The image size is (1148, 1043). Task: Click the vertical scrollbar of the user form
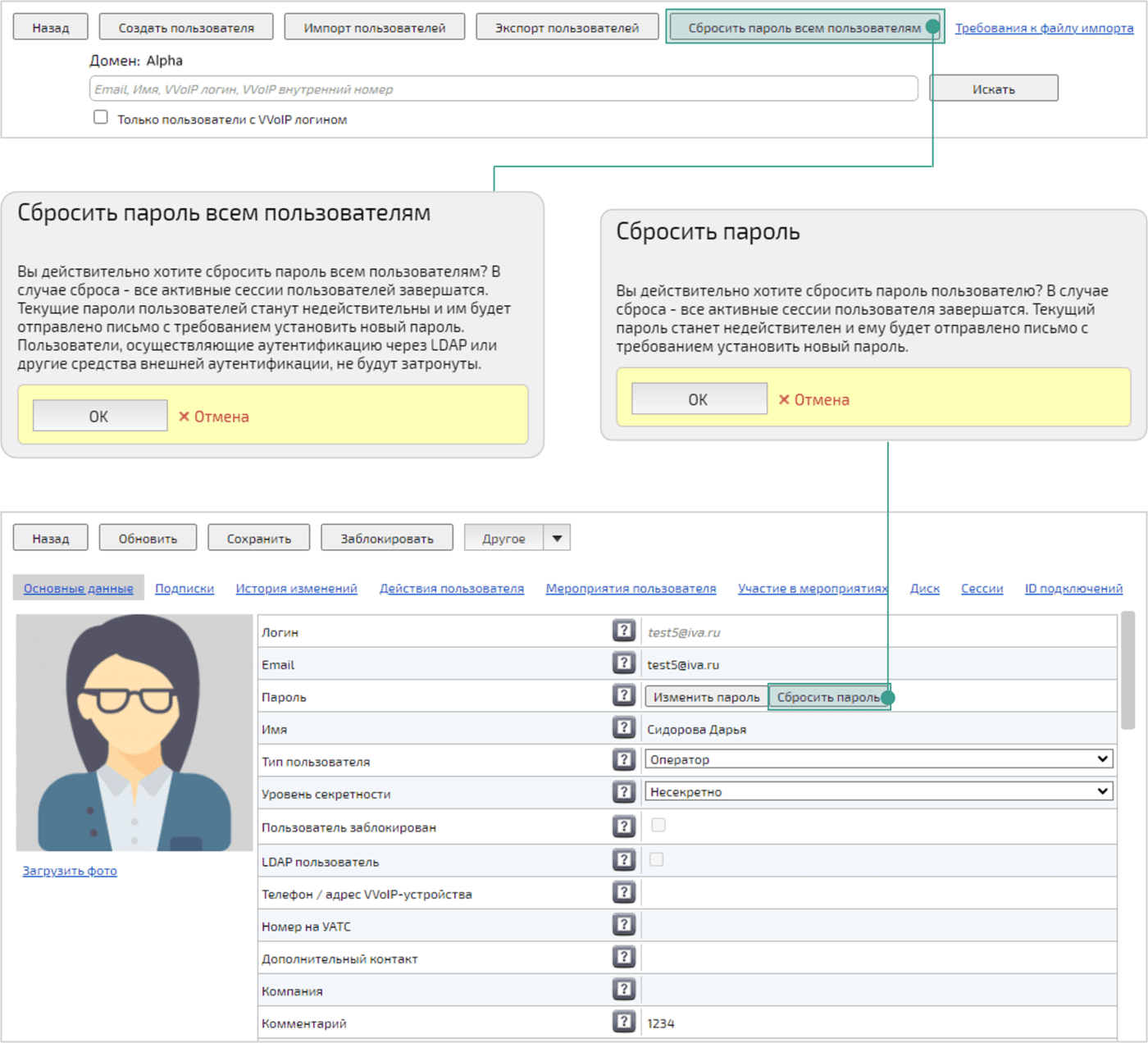(x=1127, y=669)
